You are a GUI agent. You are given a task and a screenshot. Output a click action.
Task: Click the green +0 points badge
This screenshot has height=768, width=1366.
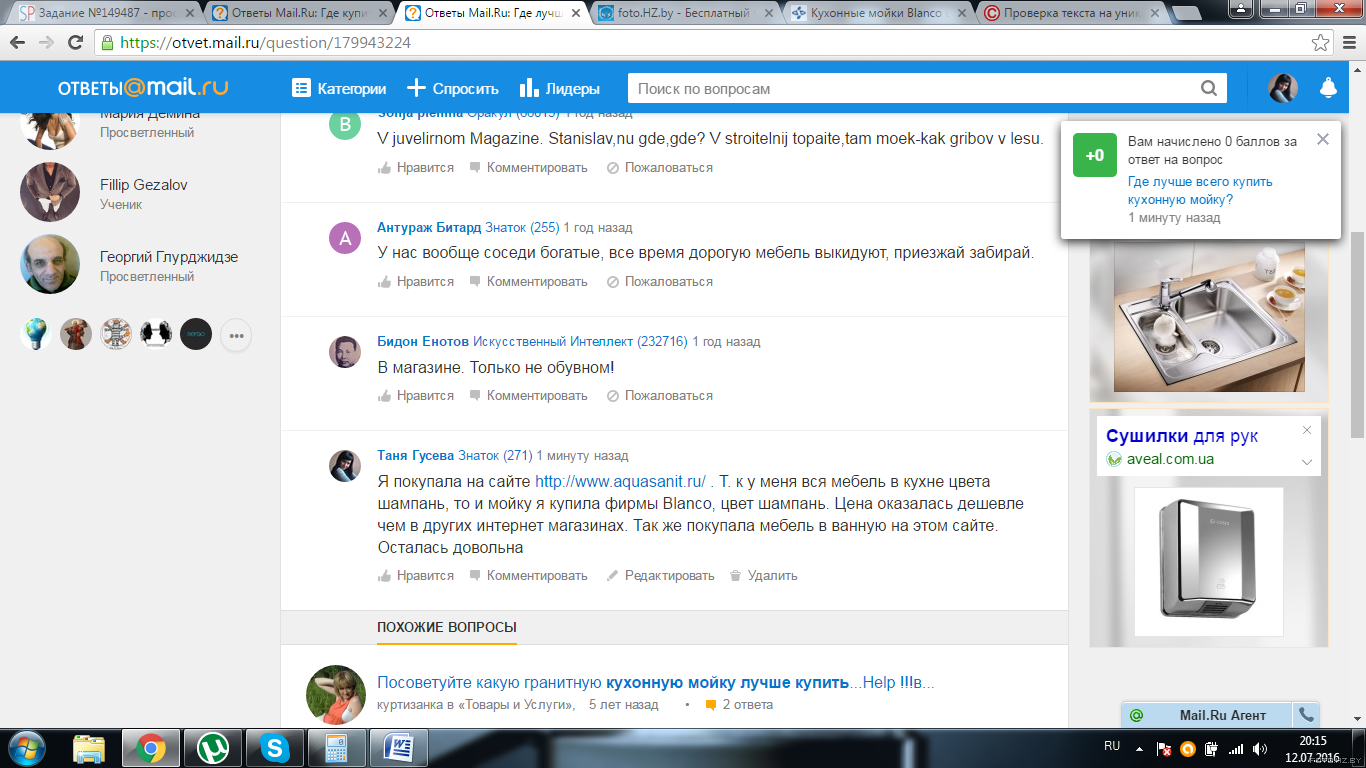pos(1095,155)
